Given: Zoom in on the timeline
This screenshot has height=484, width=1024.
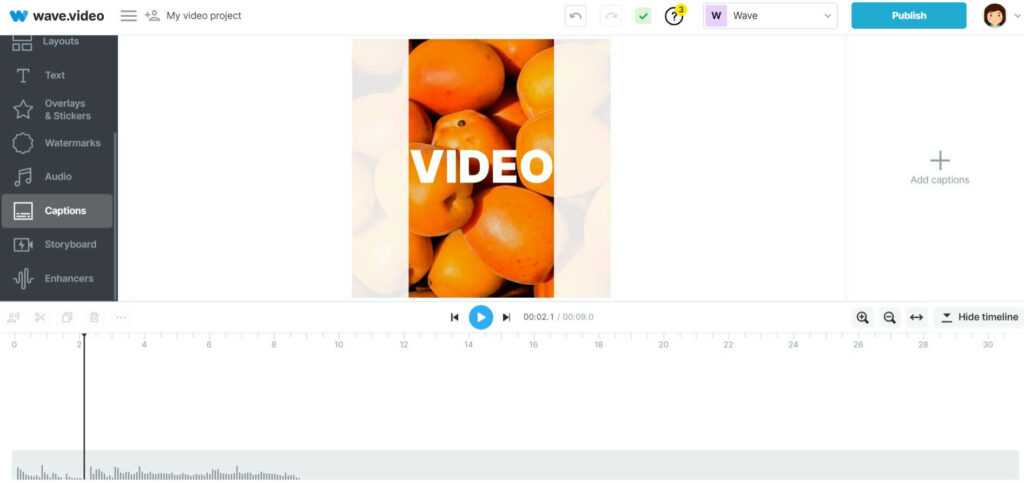Looking at the screenshot, I should tap(862, 317).
